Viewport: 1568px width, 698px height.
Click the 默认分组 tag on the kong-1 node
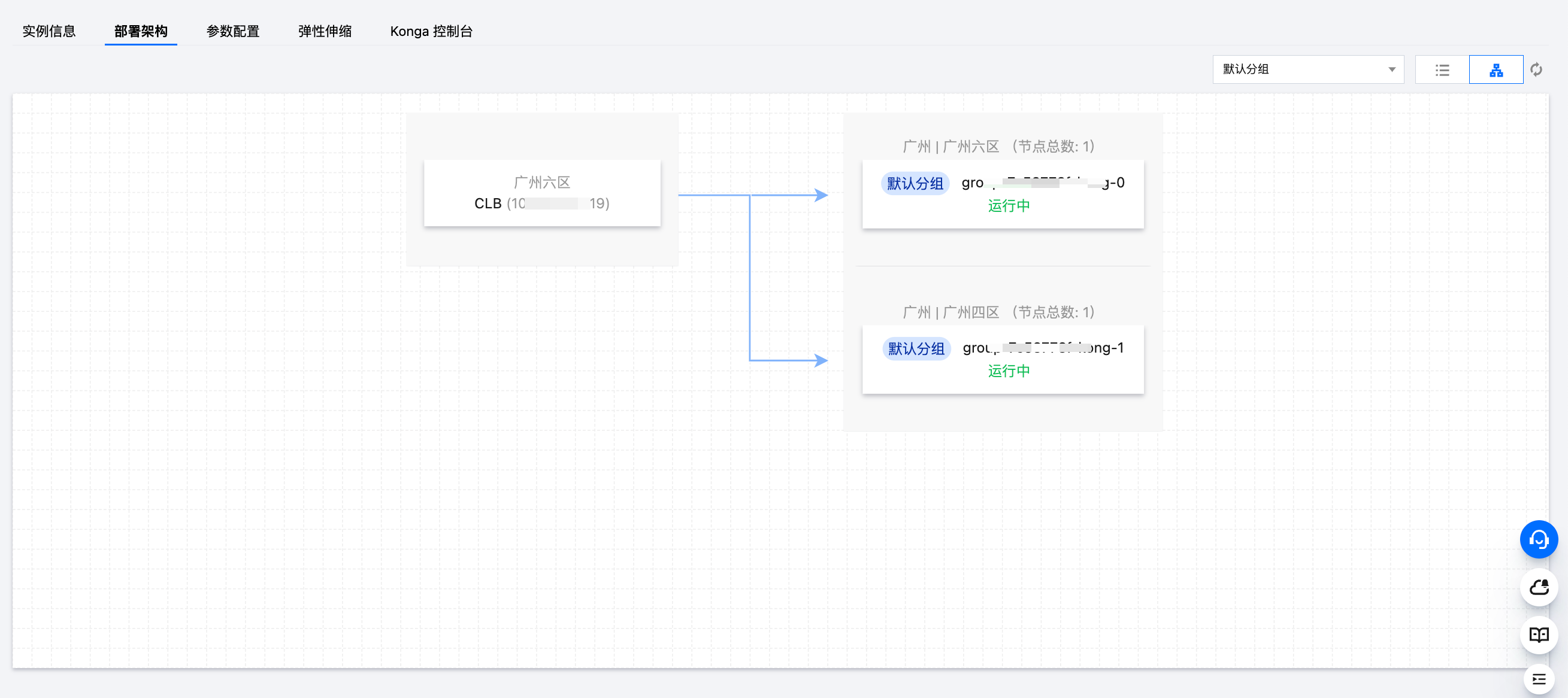[x=916, y=348]
